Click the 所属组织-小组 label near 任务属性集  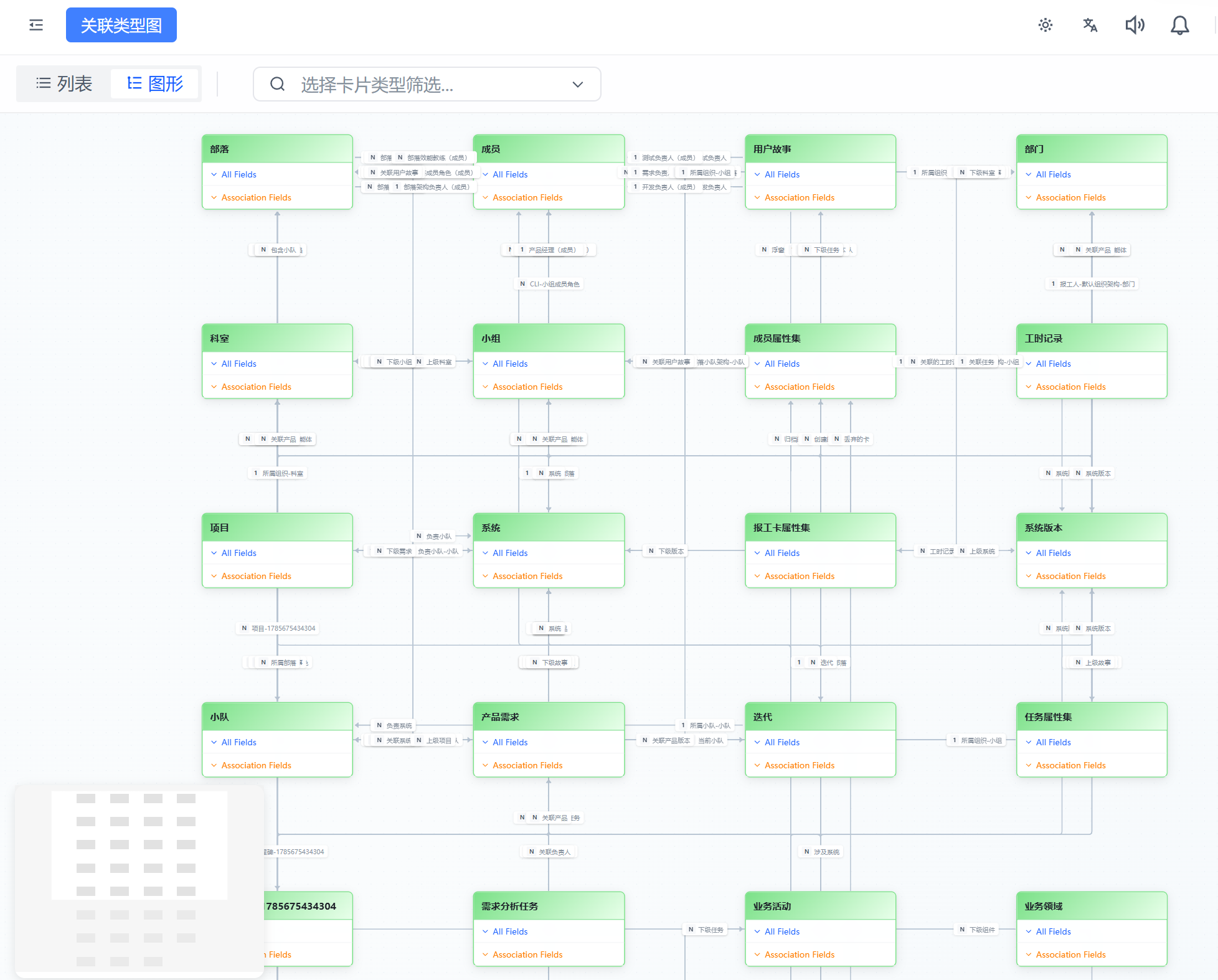coord(976,740)
